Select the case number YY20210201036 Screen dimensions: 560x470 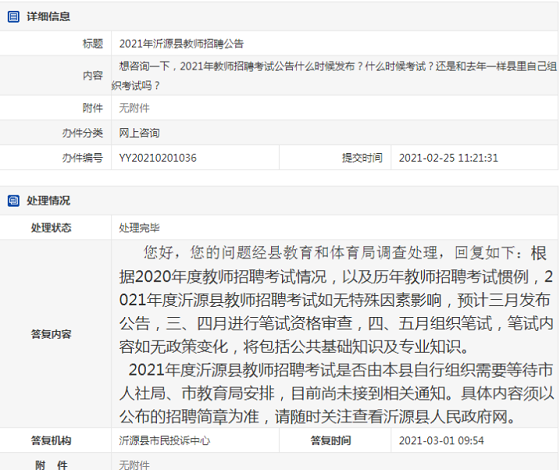(158, 158)
